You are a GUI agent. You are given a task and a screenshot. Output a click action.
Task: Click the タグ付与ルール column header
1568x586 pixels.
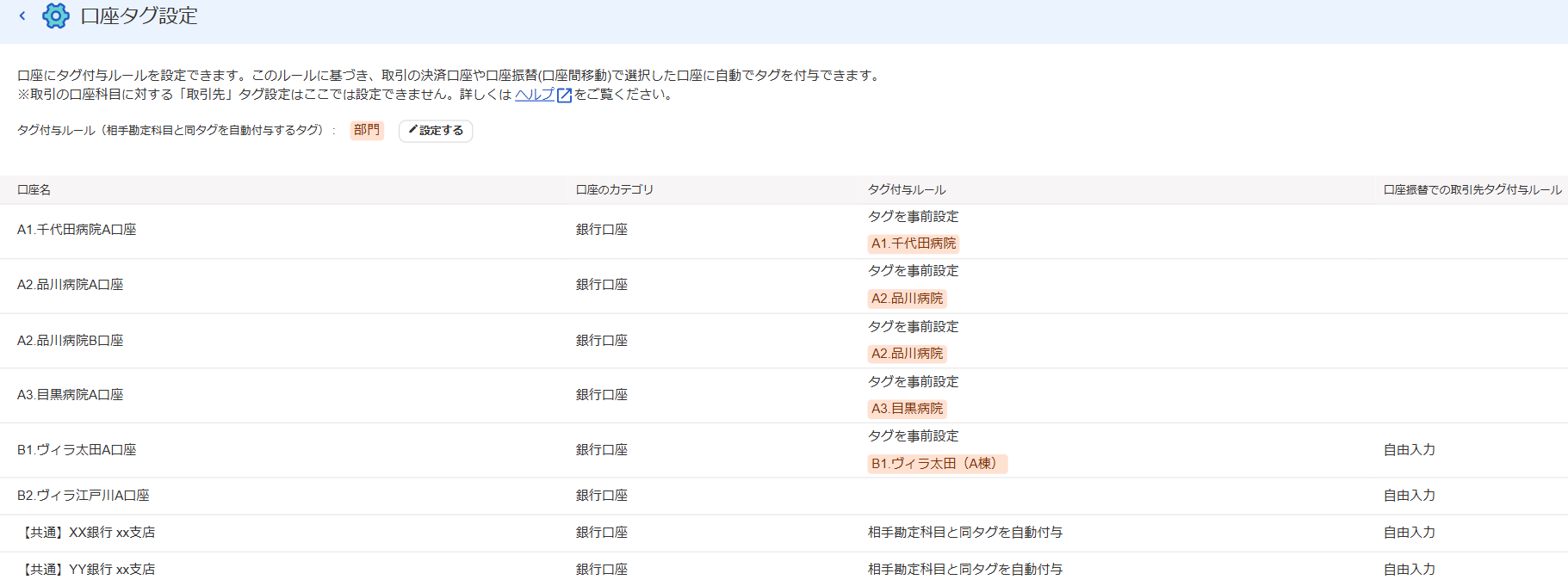(x=907, y=190)
